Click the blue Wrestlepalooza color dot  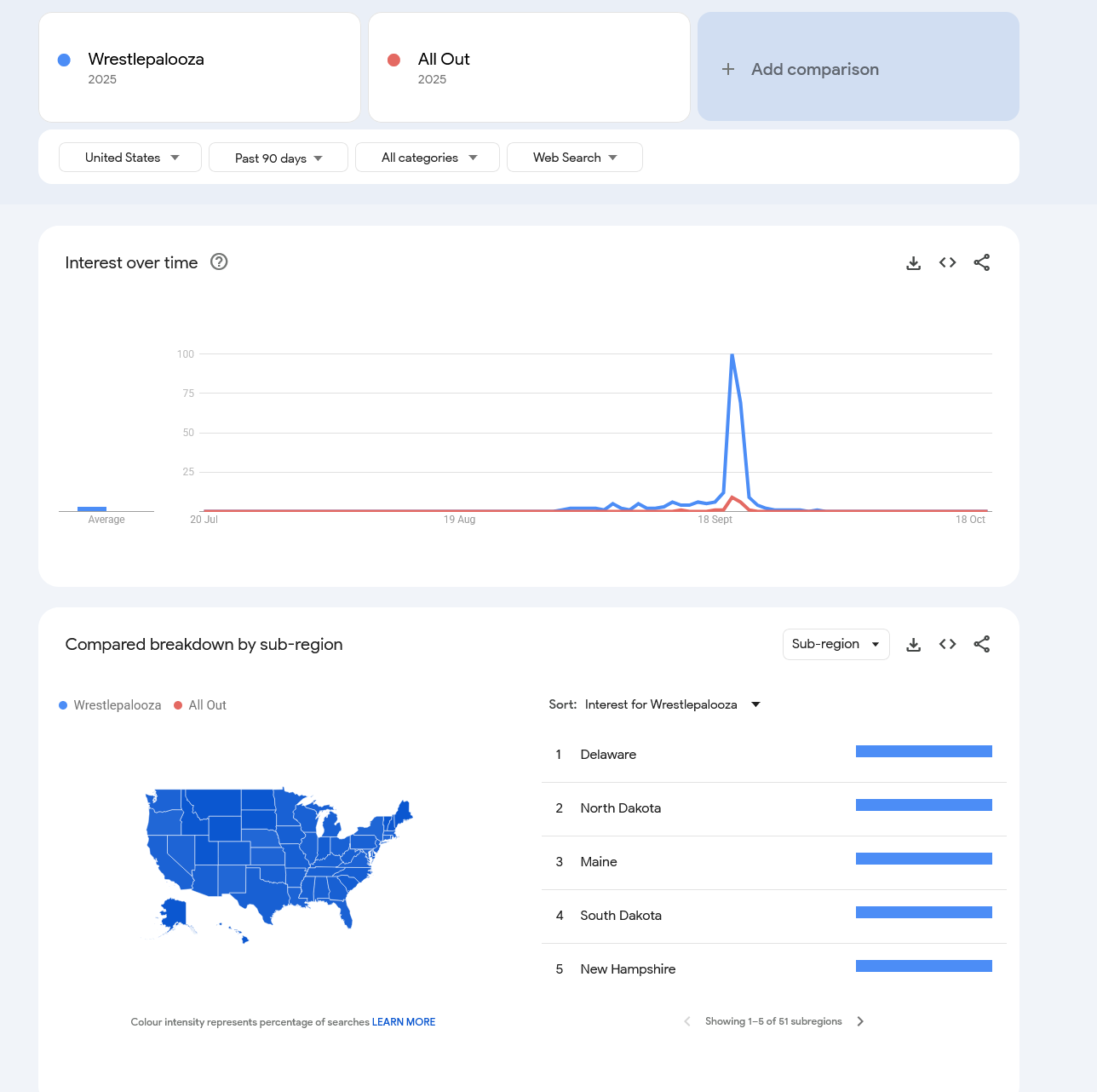(64, 60)
